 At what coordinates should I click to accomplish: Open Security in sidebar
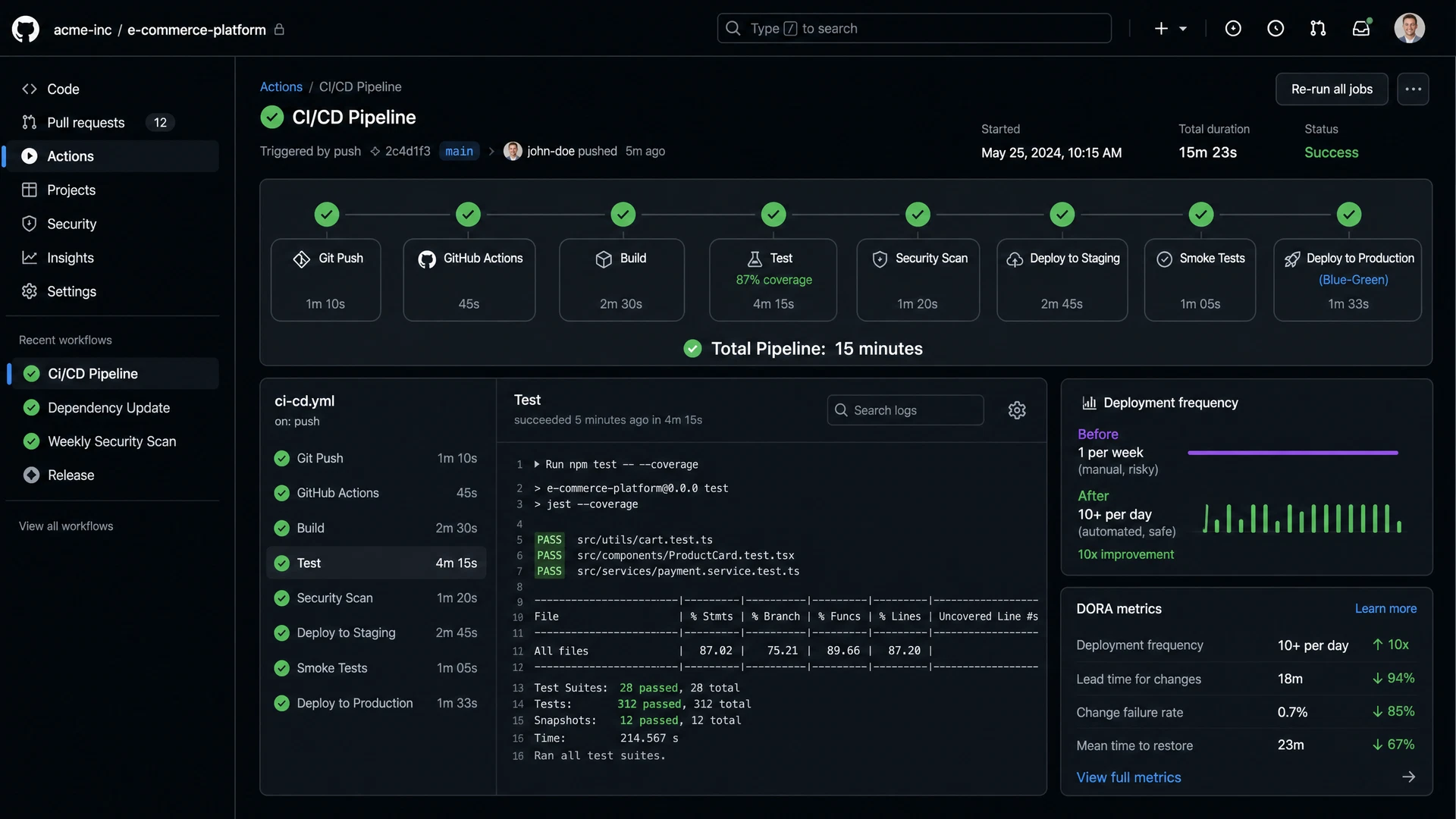[112, 224]
